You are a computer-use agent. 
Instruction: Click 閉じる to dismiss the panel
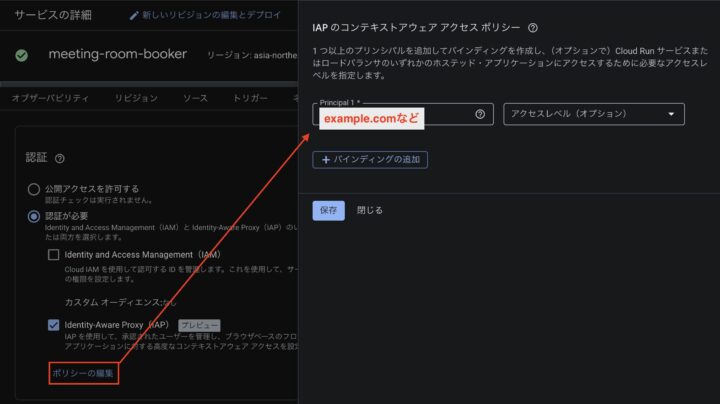(x=370, y=210)
